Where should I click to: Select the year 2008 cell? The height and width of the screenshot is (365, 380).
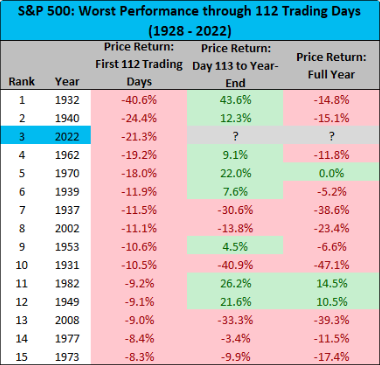tap(67, 320)
